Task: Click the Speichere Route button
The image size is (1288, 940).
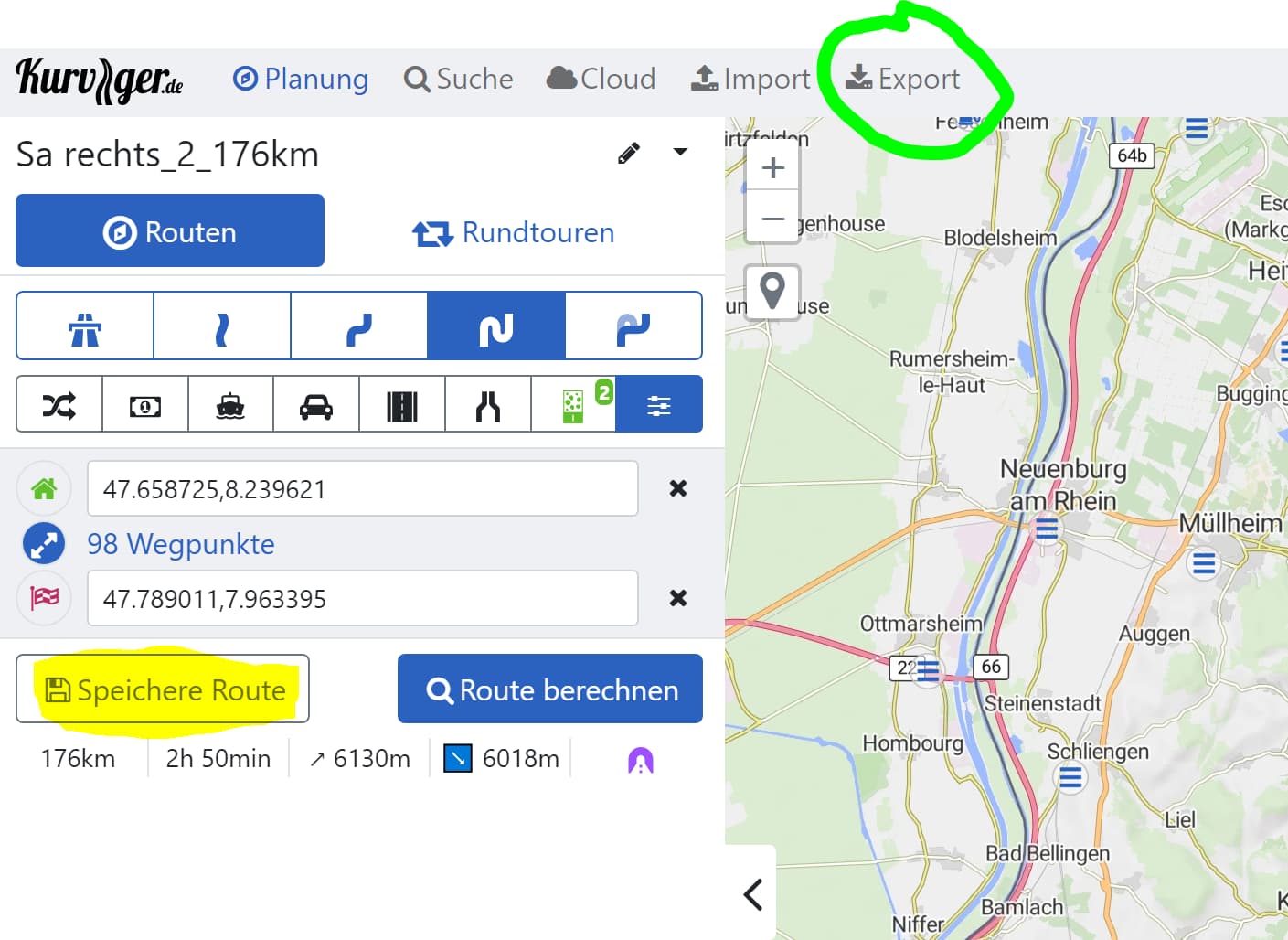Action: 163,689
